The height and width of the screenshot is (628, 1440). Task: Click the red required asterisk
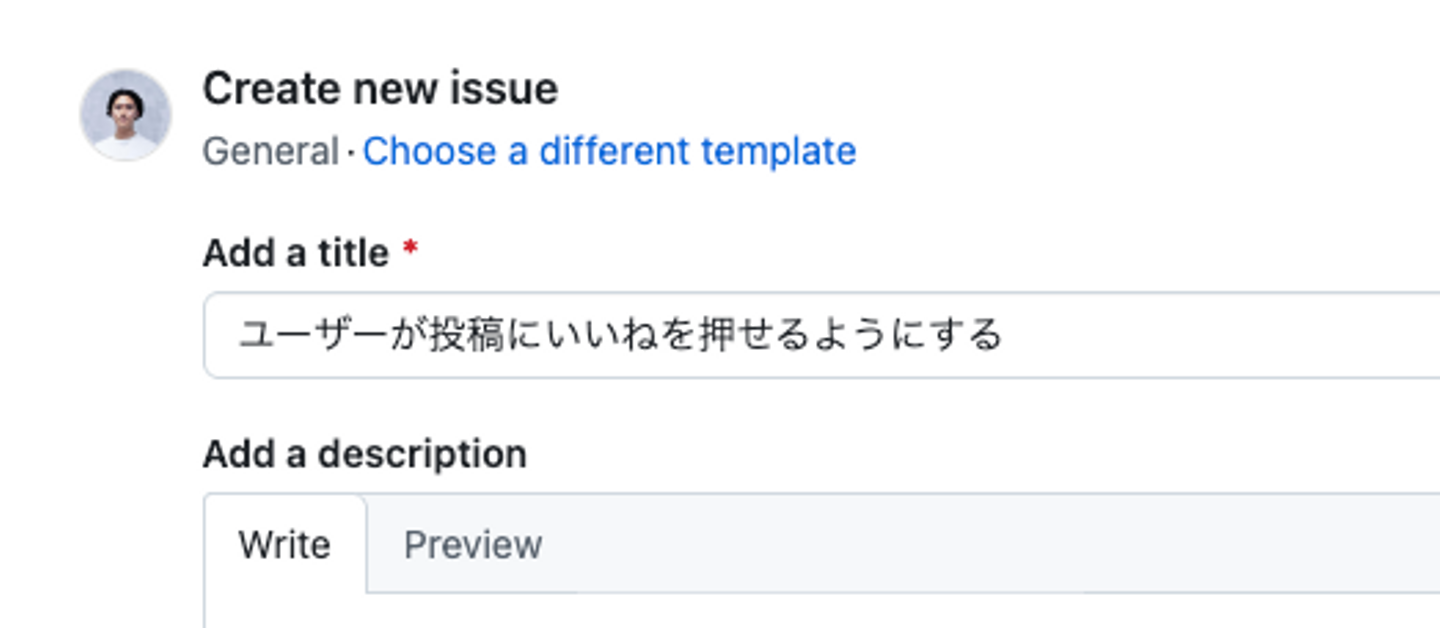point(410,251)
